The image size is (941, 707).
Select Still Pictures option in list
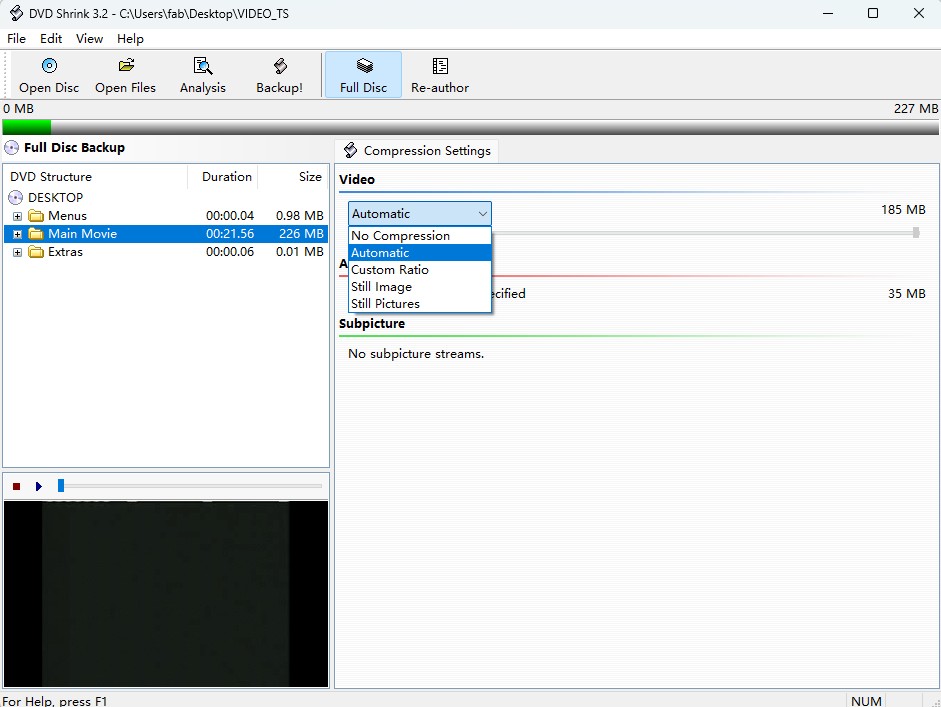click(x=385, y=304)
